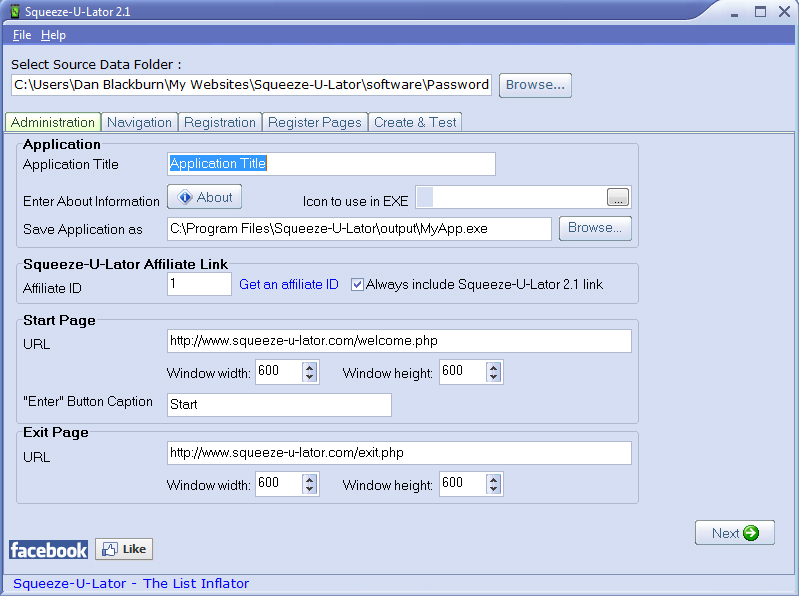Click Squeeze-U-Lator - The List Inflator link
This screenshot has width=800, height=596.
click(131, 583)
